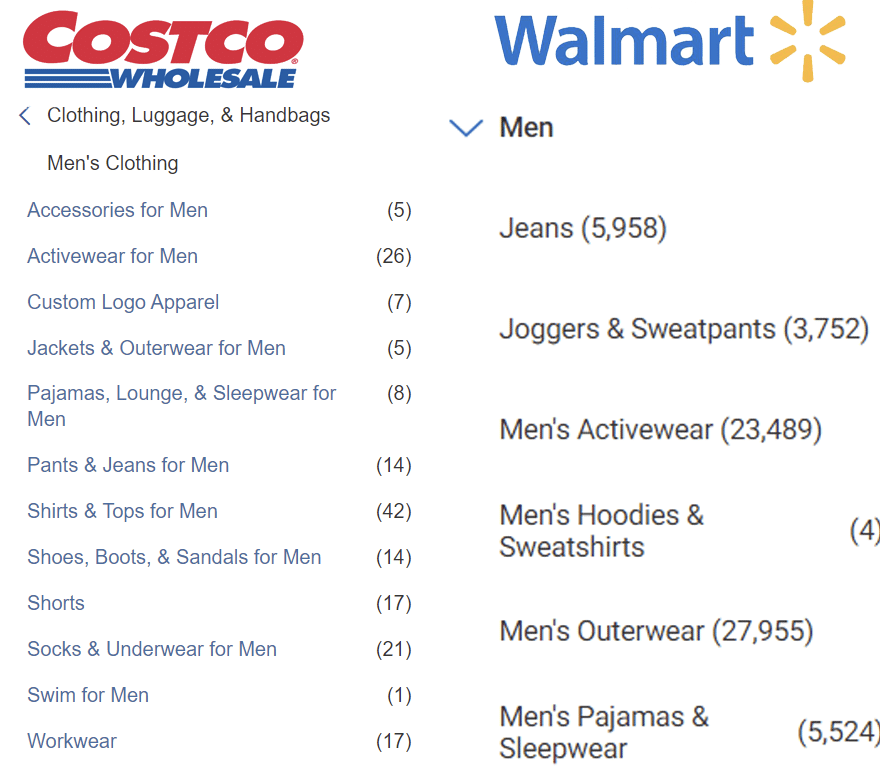Go back using Clothing, Luggage chevron
Image resolution: width=880 pixels, height=766 pixels.
point(25,116)
